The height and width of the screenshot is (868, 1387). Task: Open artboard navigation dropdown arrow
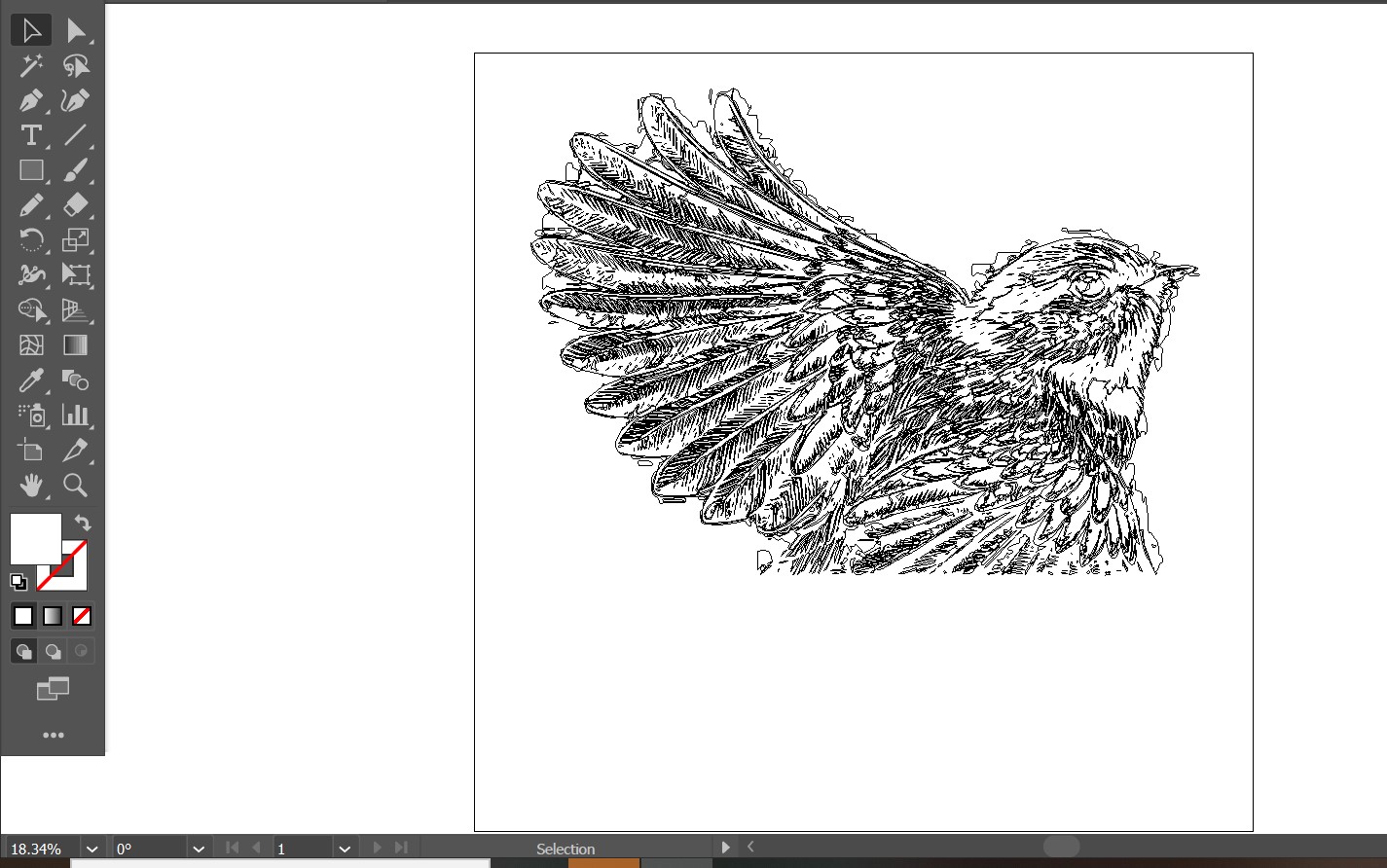(x=345, y=849)
